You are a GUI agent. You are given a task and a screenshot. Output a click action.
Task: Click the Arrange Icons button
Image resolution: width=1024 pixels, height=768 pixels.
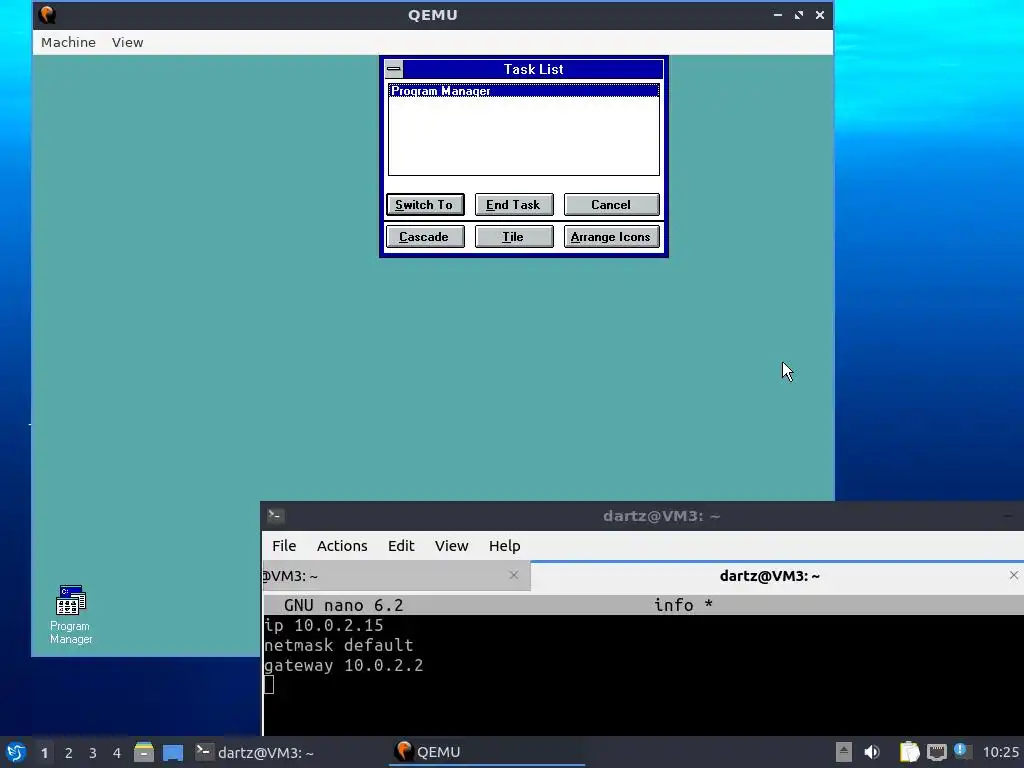tap(611, 236)
